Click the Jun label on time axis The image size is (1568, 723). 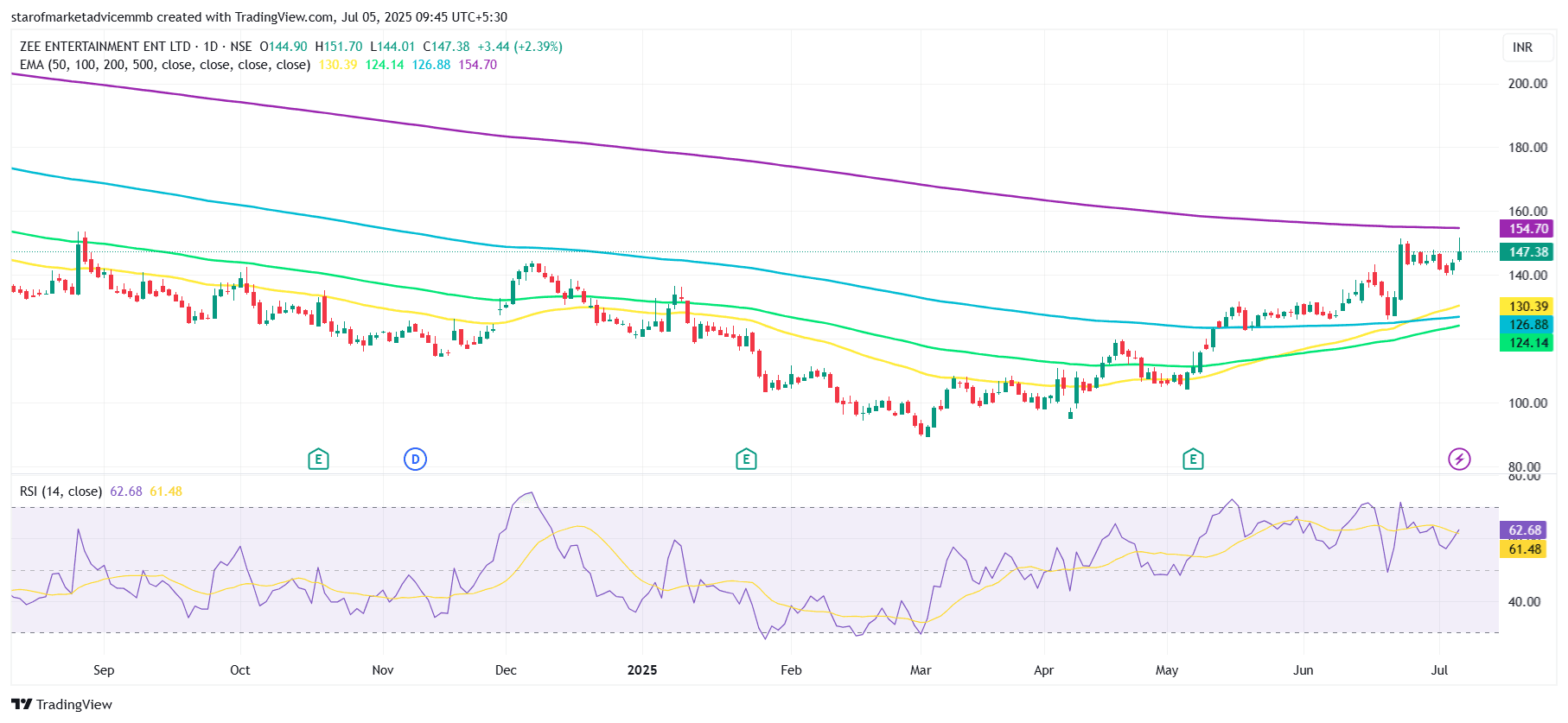coord(1303,670)
